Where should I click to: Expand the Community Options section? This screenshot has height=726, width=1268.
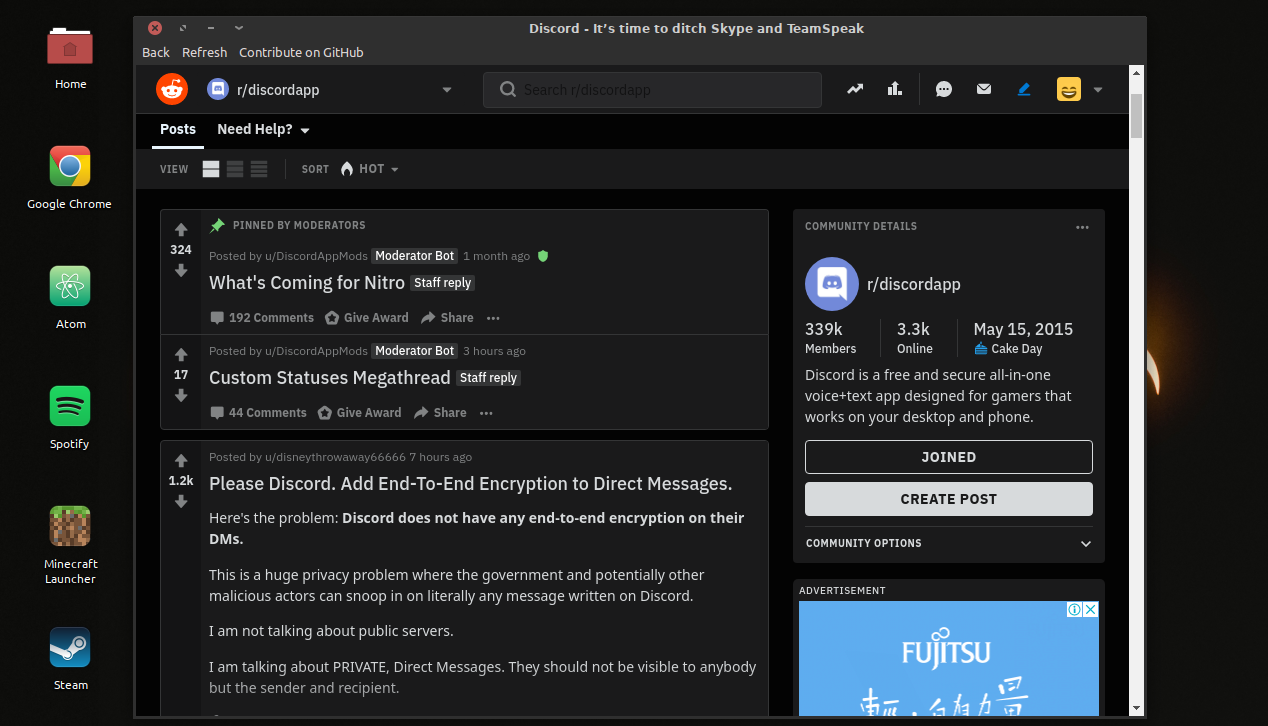948,543
